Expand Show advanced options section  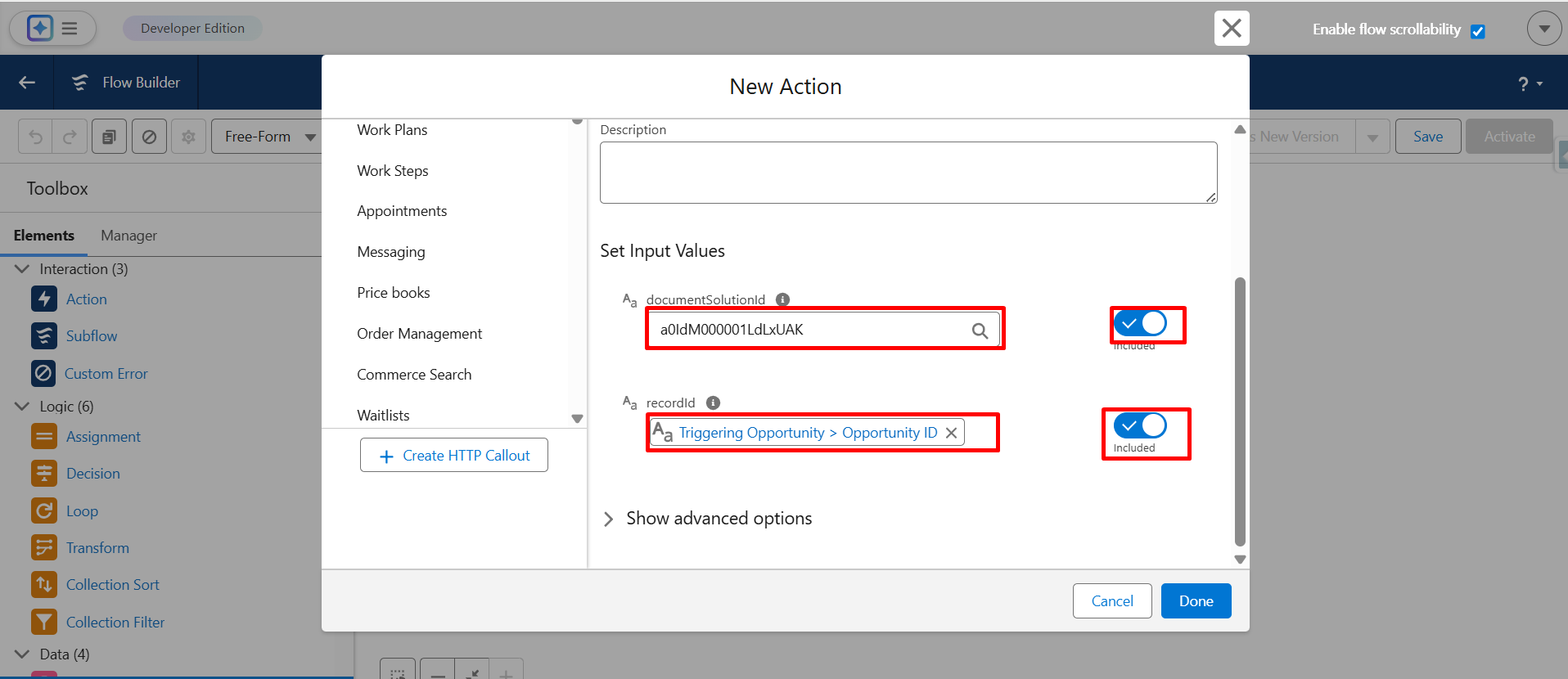(x=609, y=519)
